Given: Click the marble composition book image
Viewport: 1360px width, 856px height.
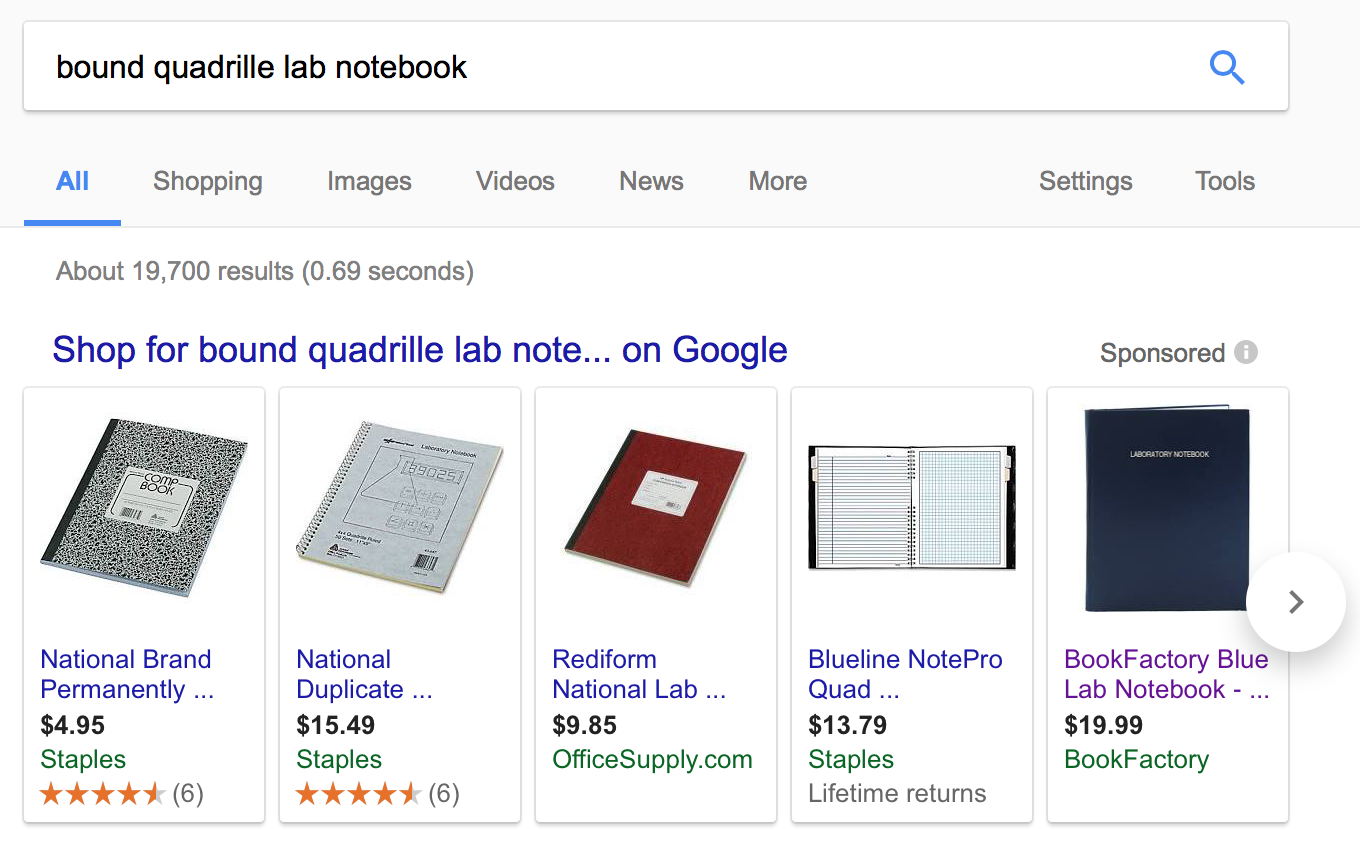Looking at the screenshot, I should point(144,508).
